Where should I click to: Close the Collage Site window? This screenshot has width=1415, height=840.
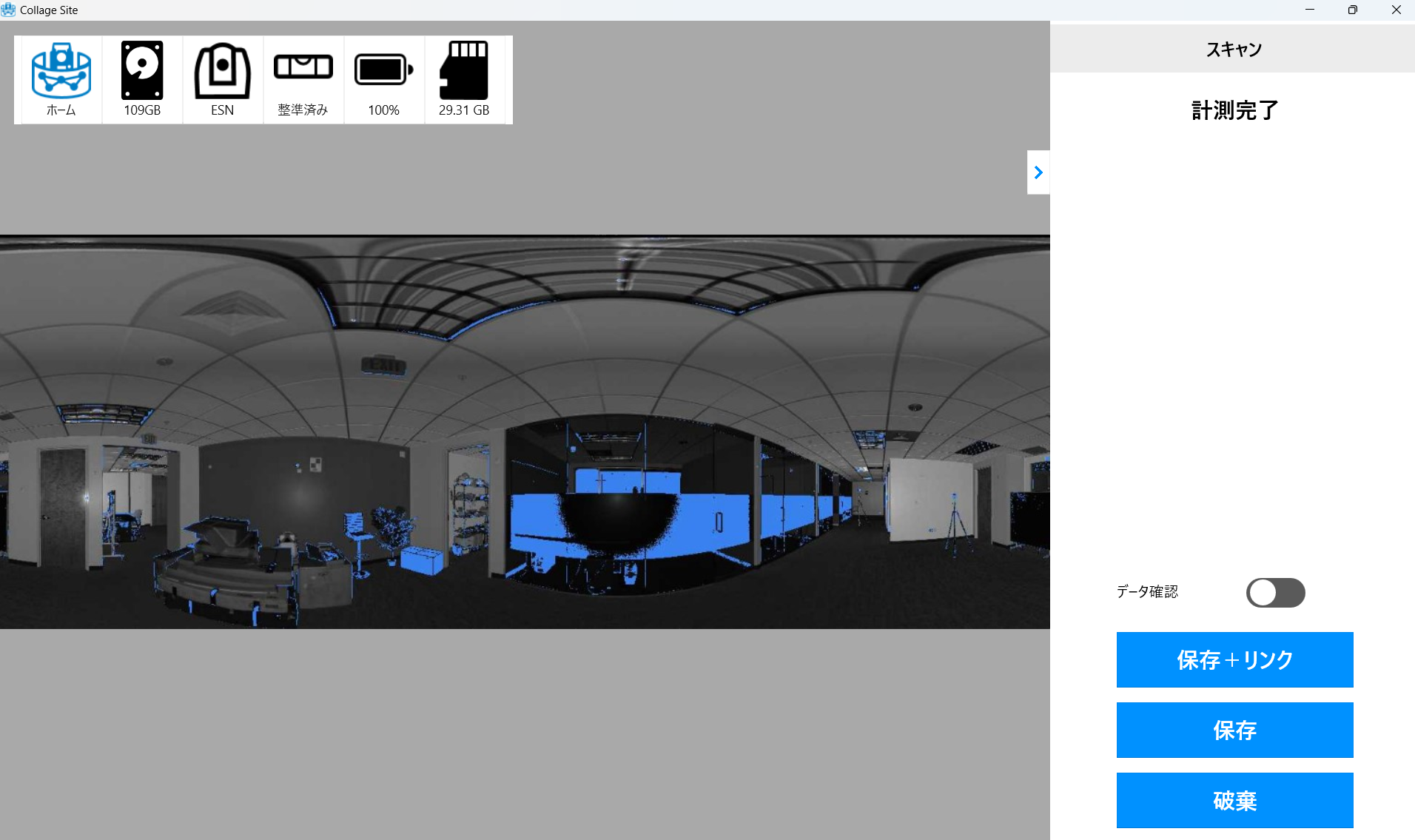(x=1396, y=10)
